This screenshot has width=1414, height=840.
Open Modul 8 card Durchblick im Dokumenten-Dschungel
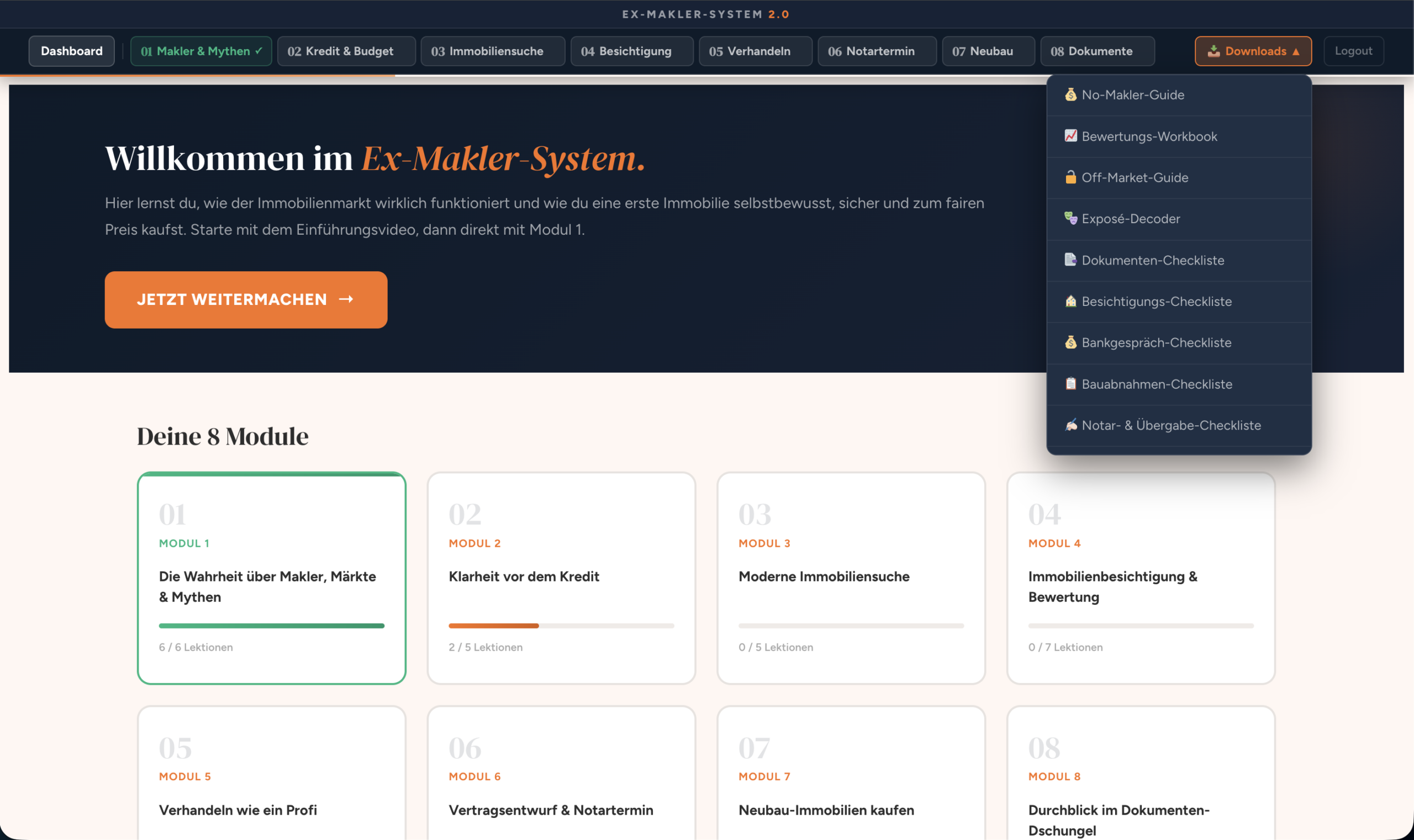point(1141,773)
